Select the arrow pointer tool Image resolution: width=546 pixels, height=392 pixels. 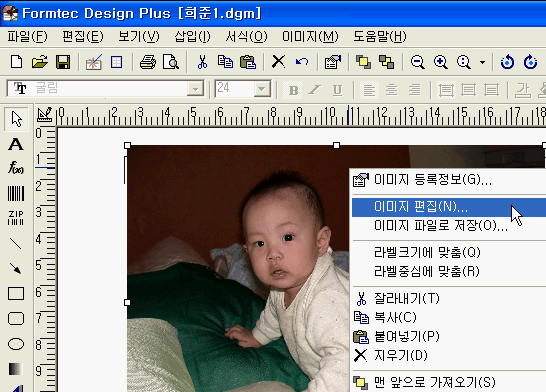[x=16, y=119]
